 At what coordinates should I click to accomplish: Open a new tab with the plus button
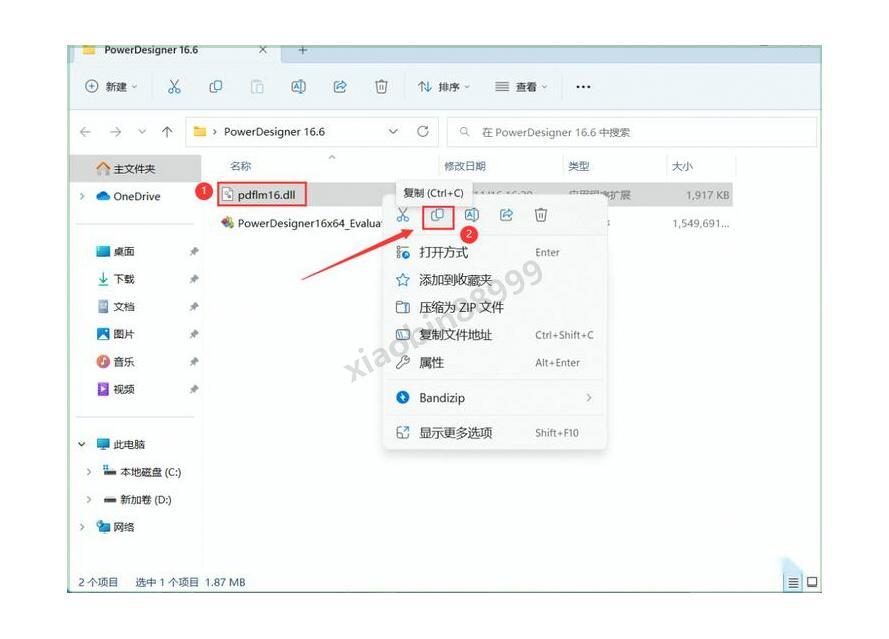[x=303, y=50]
